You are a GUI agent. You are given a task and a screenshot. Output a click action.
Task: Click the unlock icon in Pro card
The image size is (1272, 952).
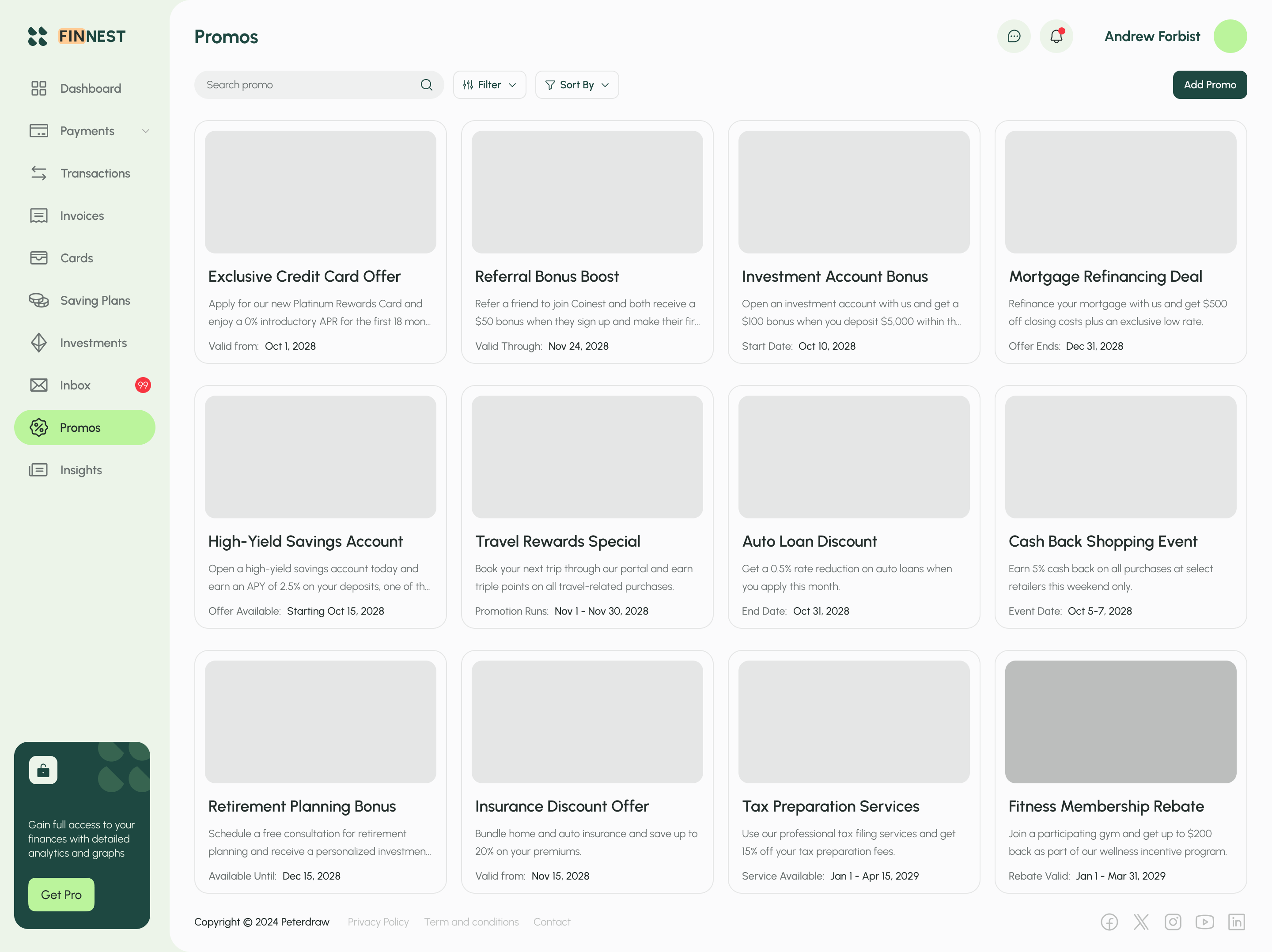[43, 771]
